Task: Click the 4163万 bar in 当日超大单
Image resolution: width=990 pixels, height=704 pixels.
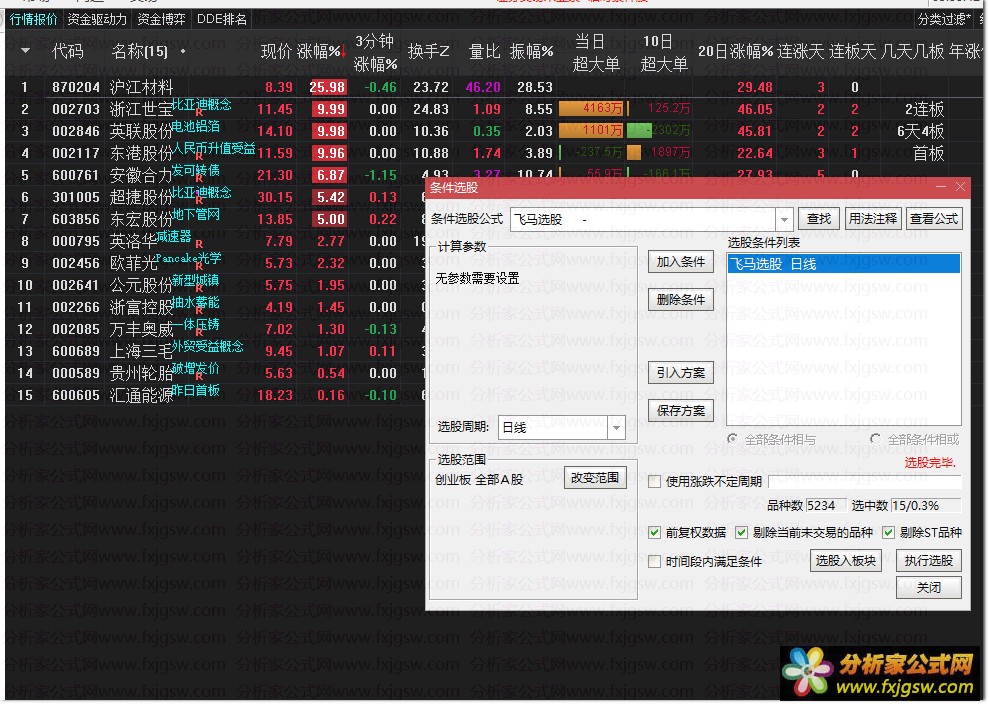Action: click(x=591, y=109)
